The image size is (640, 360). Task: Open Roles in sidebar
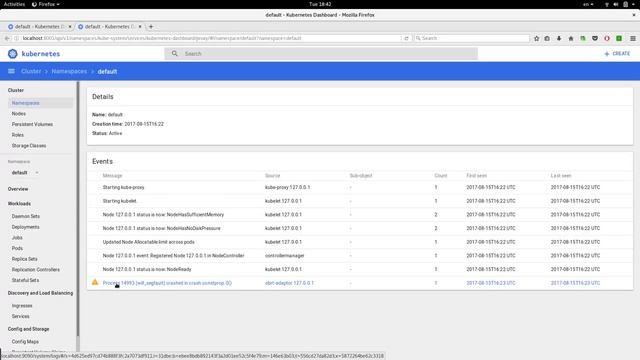(18, 135)
